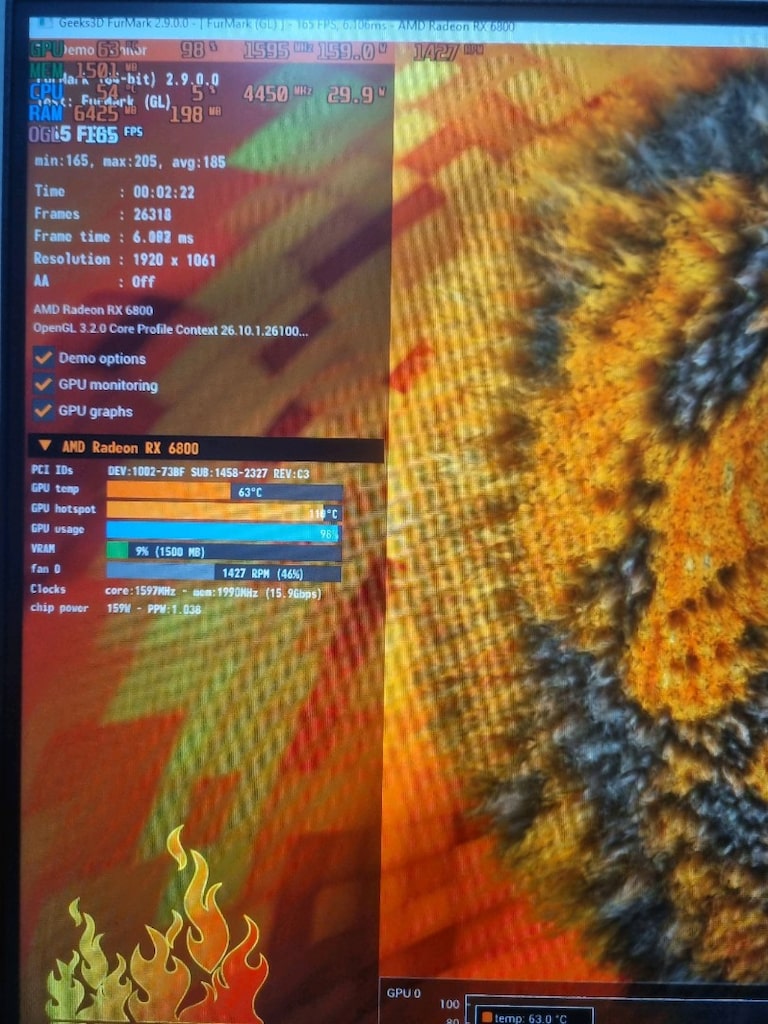Click the Time 00:02:22 value
This screenshot has height=1024, width=768.
(163, 192)
